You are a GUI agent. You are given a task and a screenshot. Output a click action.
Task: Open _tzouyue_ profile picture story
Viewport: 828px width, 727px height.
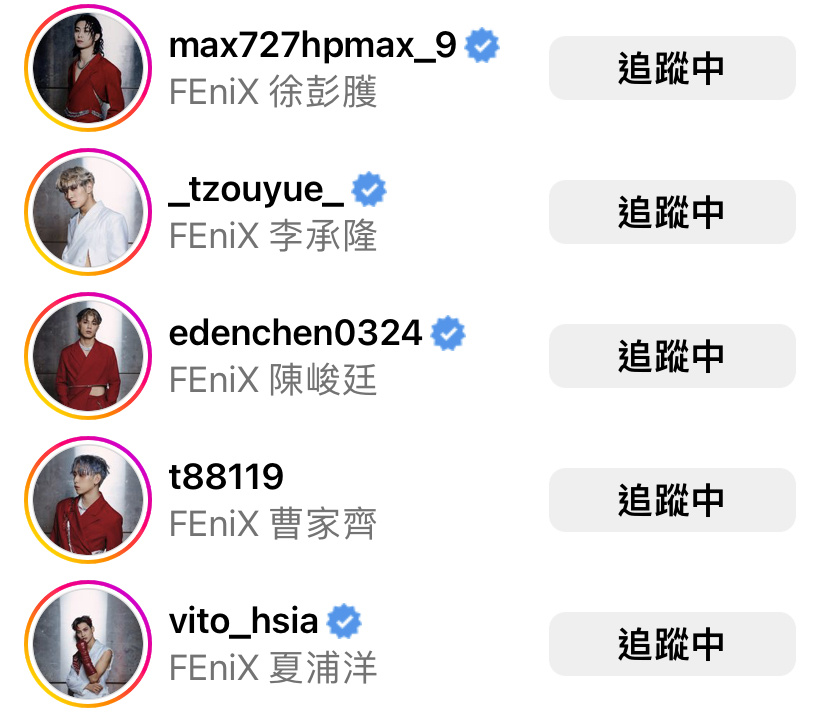pos(88,212)
